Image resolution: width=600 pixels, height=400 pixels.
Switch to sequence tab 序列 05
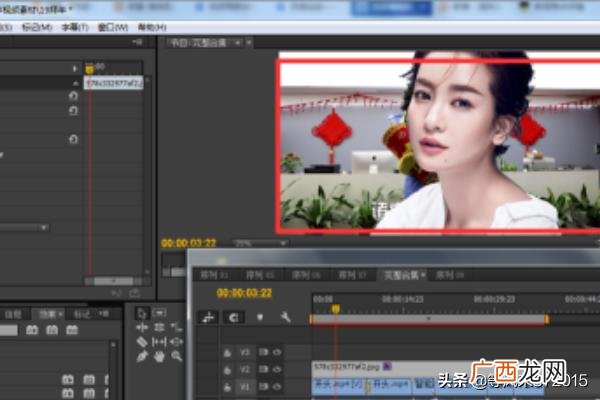[261, 275]
